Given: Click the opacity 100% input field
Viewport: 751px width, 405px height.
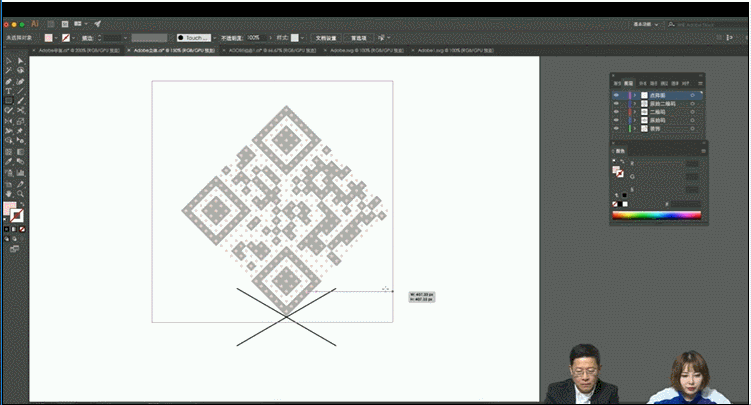Looking at the screenshot, I should click(x=255, y=38).
